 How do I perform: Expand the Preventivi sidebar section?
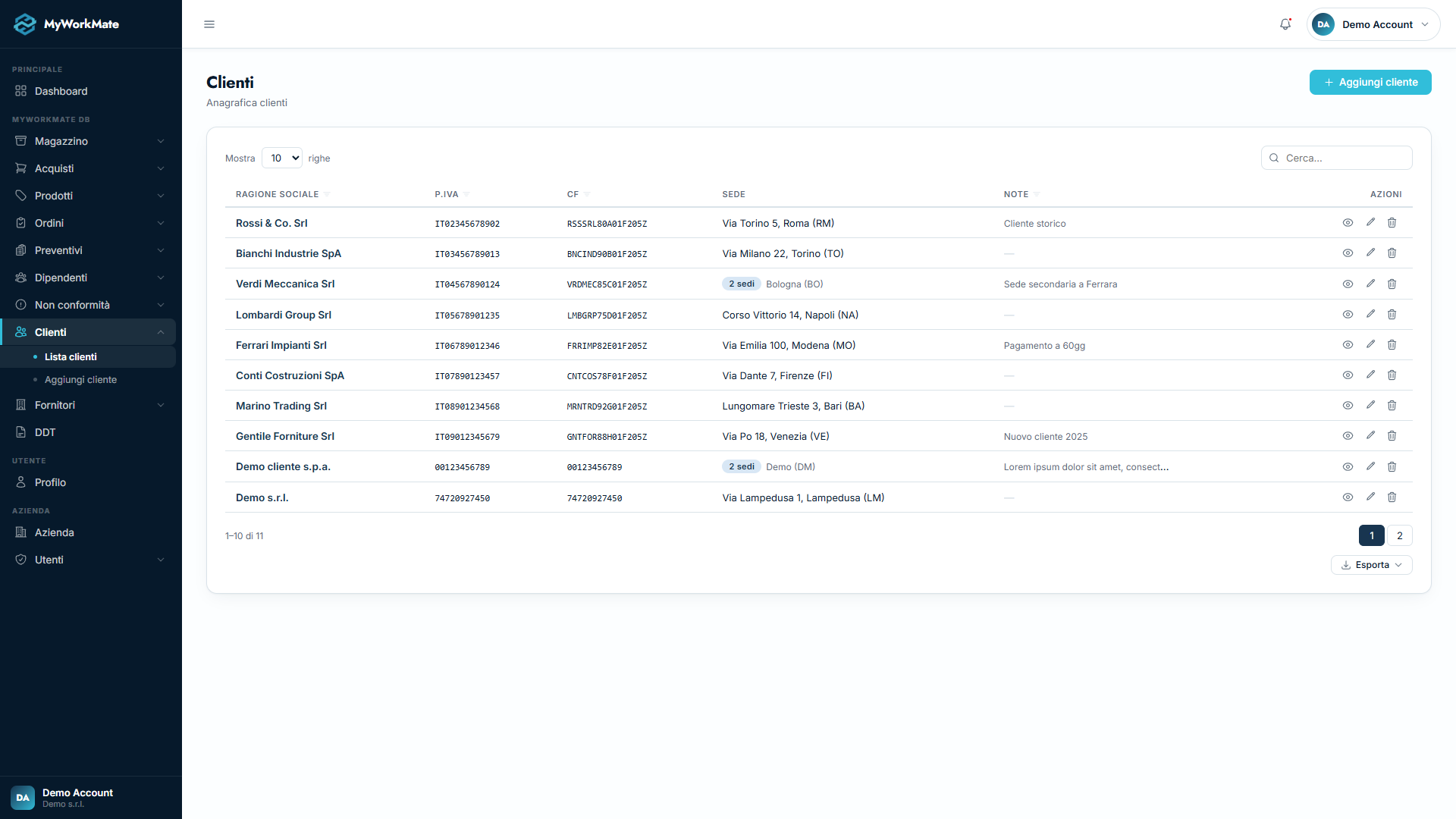pyautogui.click(x=89, y=250)
